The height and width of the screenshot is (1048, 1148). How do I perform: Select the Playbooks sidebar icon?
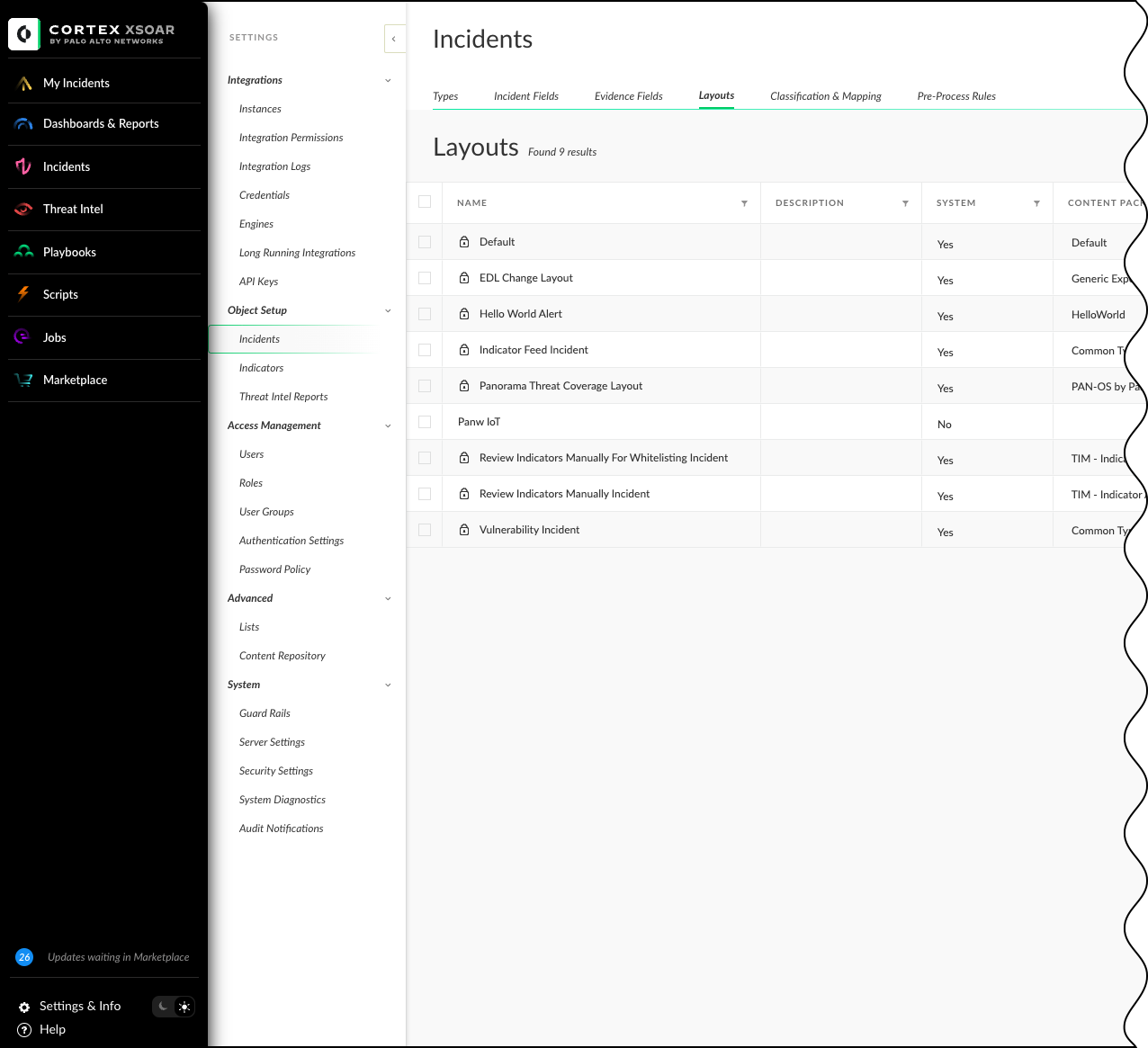click(x=24, y=252)
